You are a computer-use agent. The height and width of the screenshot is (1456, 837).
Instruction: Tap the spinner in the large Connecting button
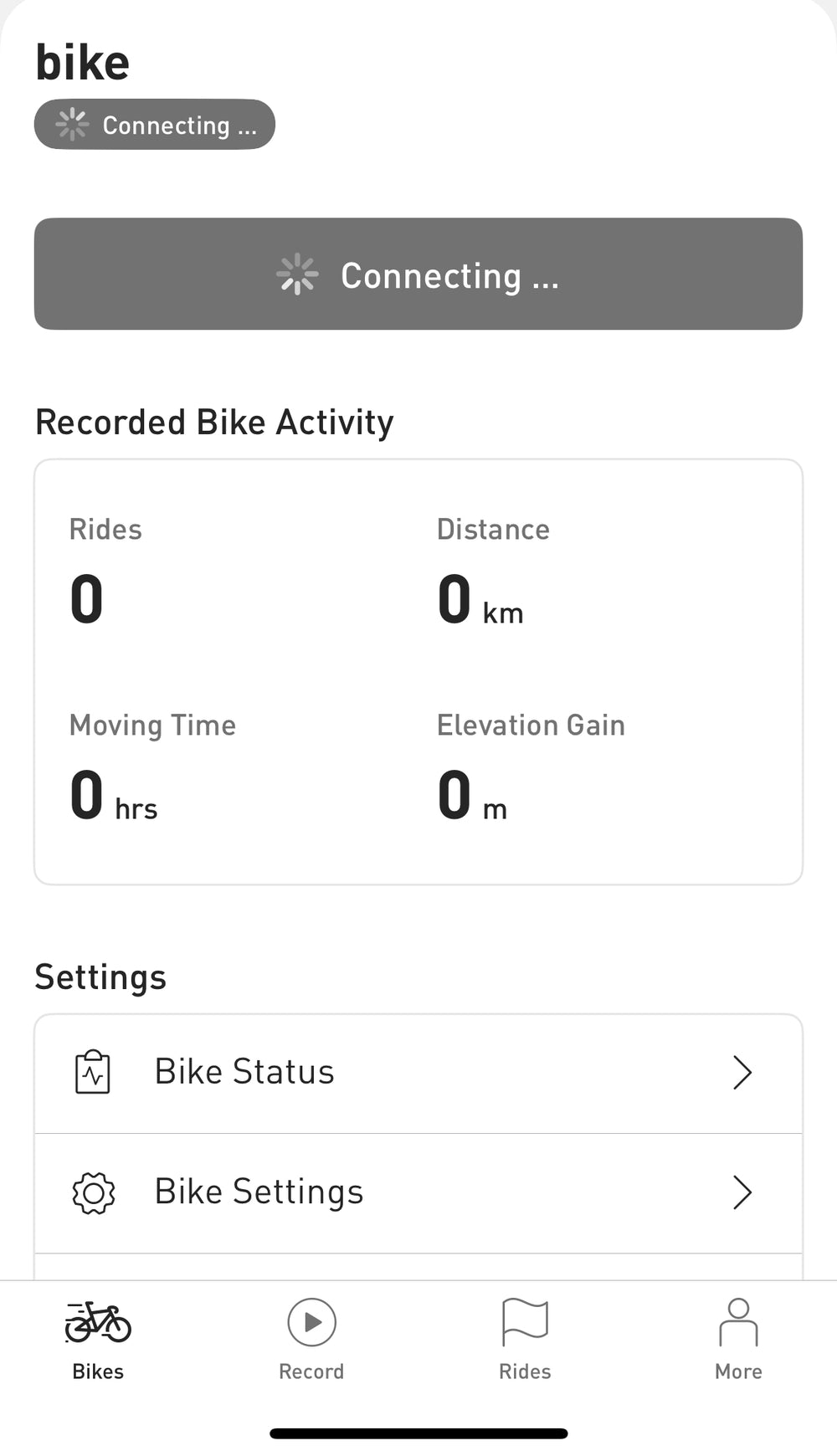(x=297, y=275)
